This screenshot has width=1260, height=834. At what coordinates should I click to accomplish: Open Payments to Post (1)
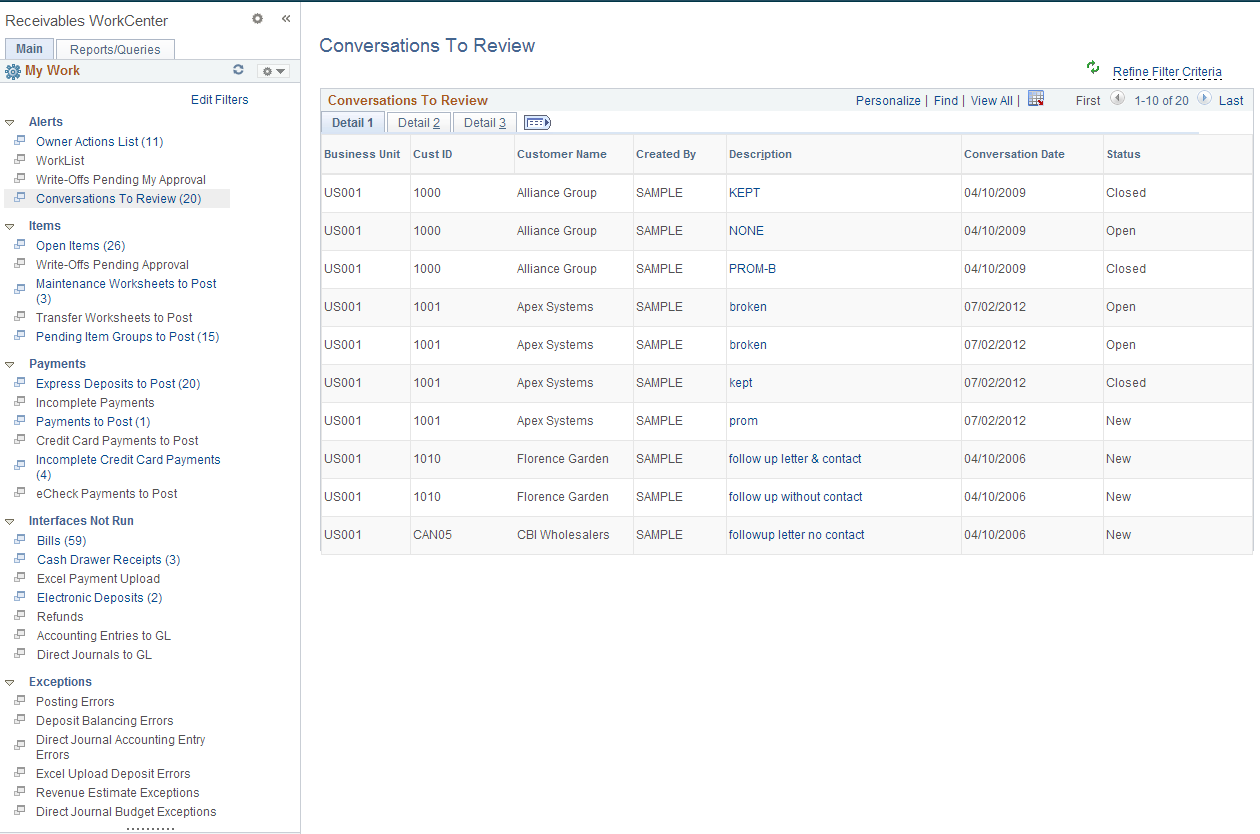[x=93, y=422]
